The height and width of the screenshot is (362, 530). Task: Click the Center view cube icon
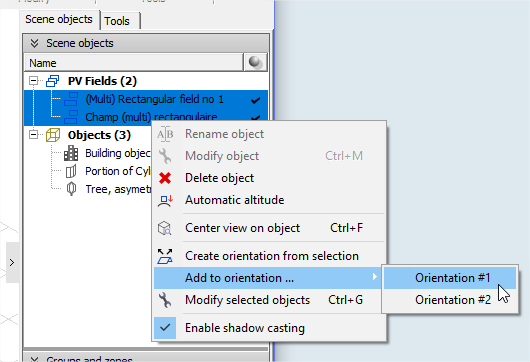pyautogui.click(x=165, y=228)
